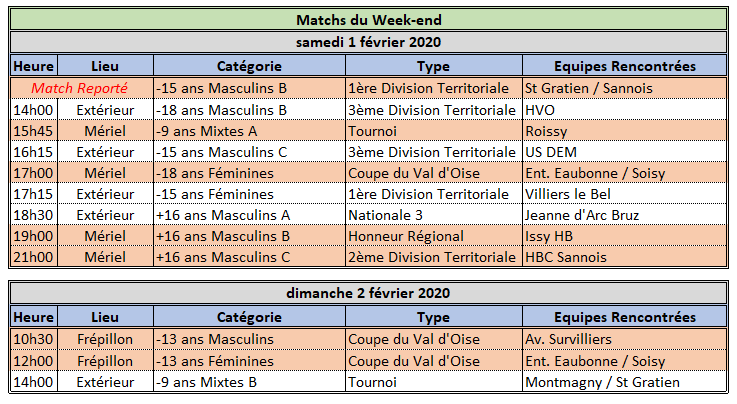The height and width of the screenshot is (404, 737).
Task: Click the 'Jeanne d'Arc Bruz' cell
Action: [625, 215]
